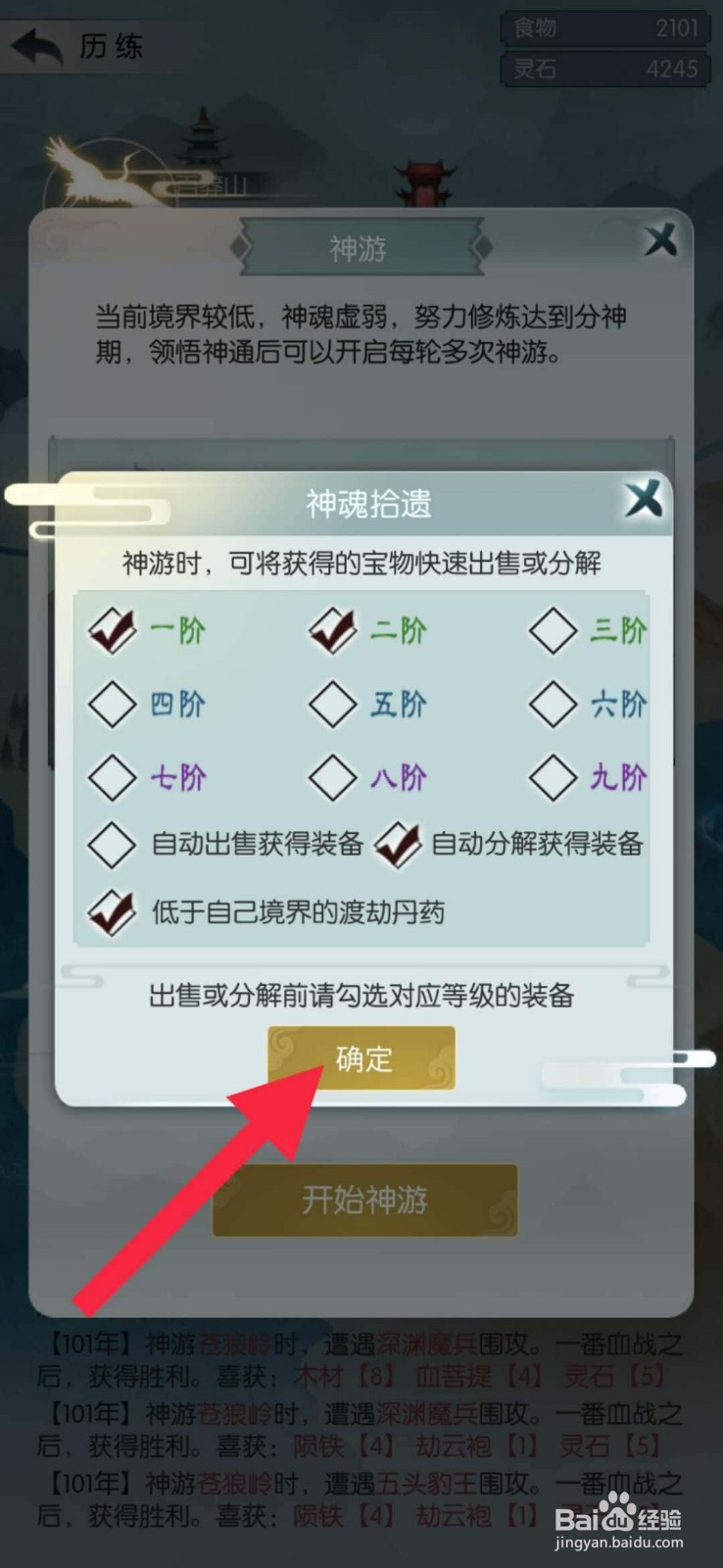Enable the 九阶 option

[x=554, y=777]
